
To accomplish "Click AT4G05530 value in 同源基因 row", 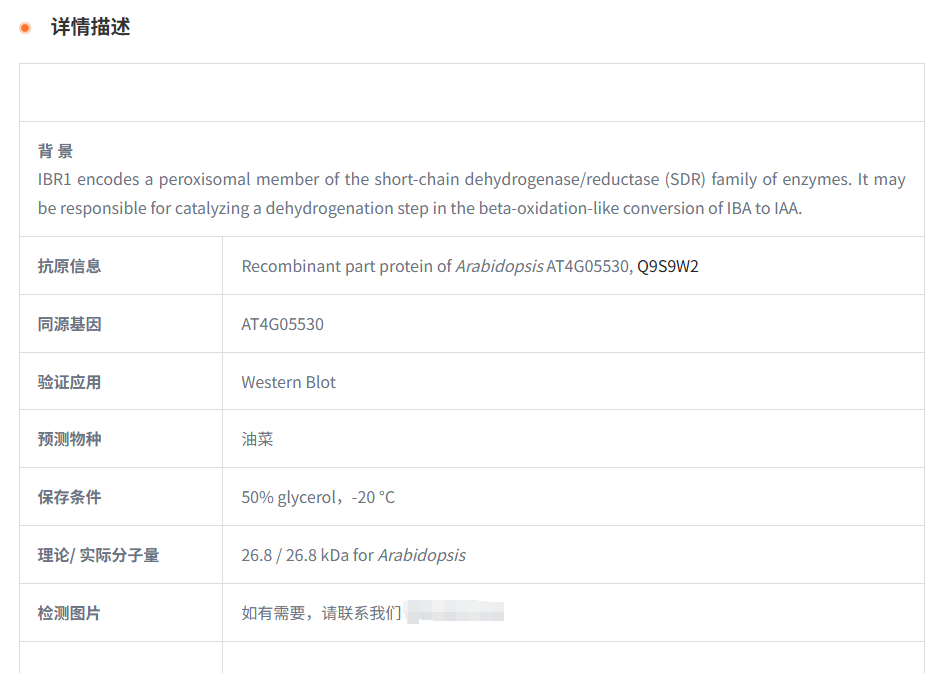I will point(282,324).
